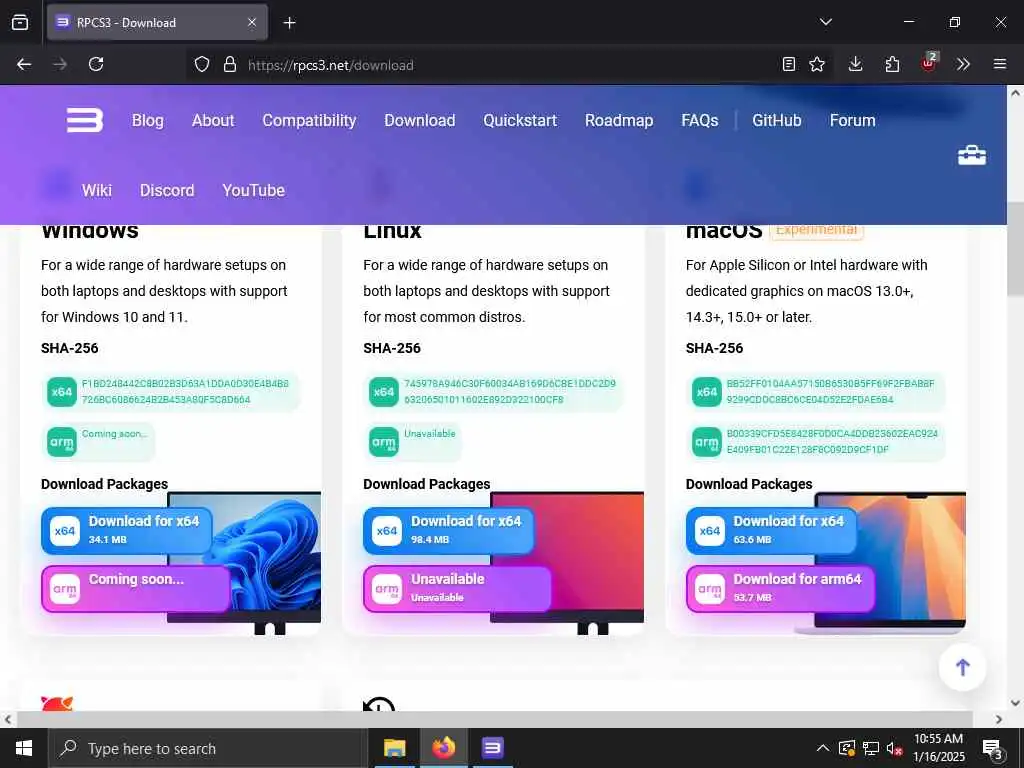Open the Blog menu item

coord(148,120)
